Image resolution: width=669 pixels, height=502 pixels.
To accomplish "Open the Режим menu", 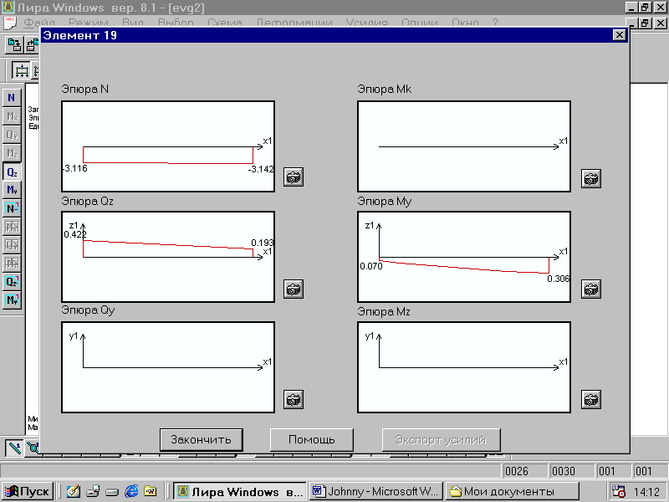I will point(89,22).
